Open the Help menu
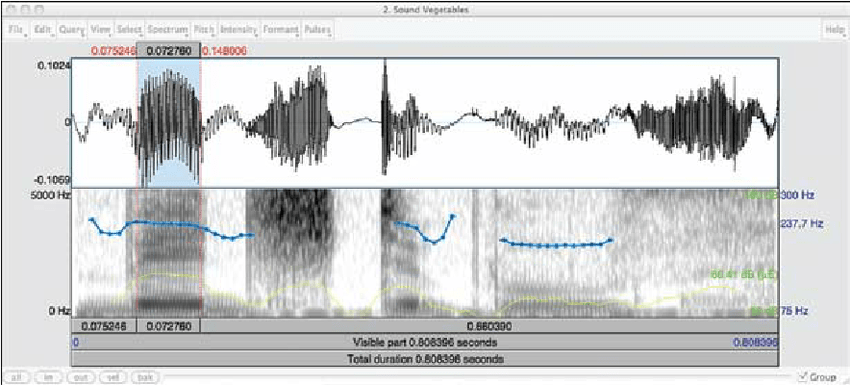 point(835,30)
